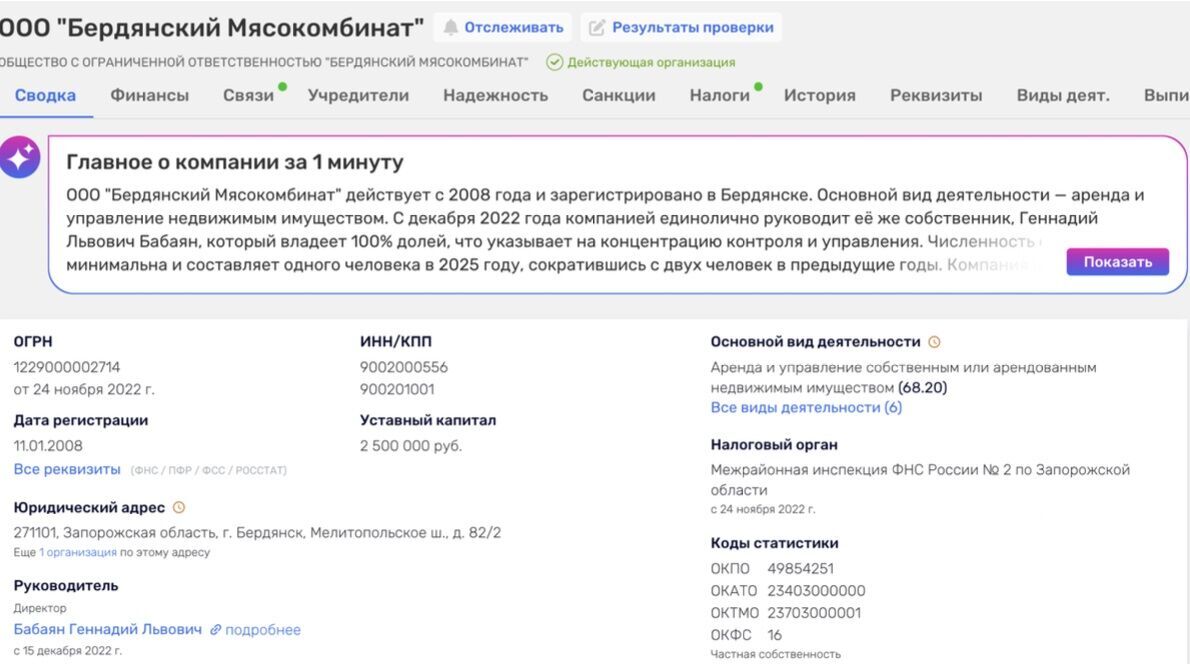The height and width of the screenshot is (670, 1190).
Task: Click the registration date 11.01.2008
Action: tap(48, 446)
